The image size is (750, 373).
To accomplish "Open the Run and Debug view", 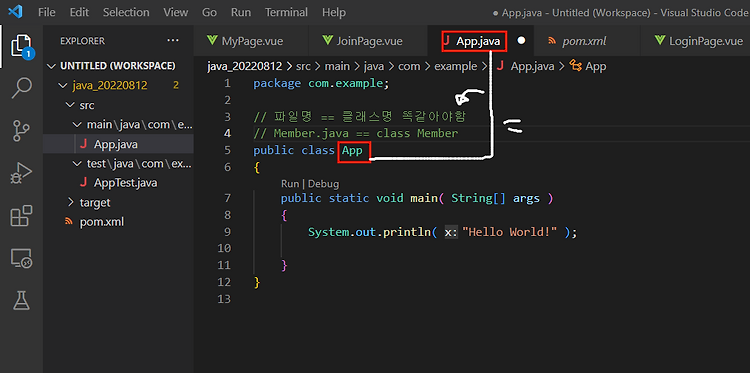I will [21, 173].
